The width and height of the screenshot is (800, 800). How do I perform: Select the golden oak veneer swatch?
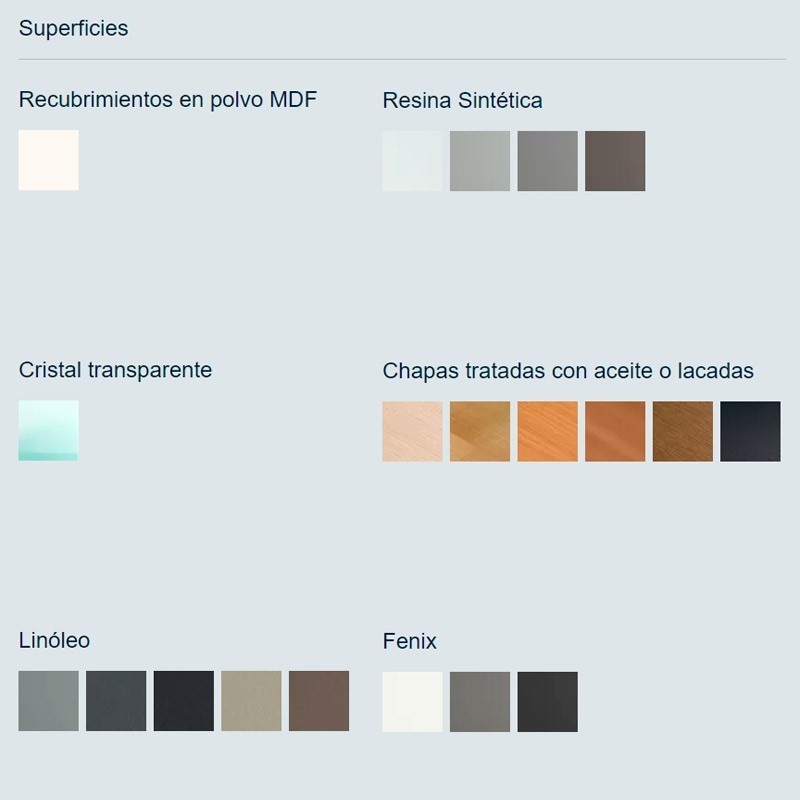pyautogui.click(x=480, y=431)
